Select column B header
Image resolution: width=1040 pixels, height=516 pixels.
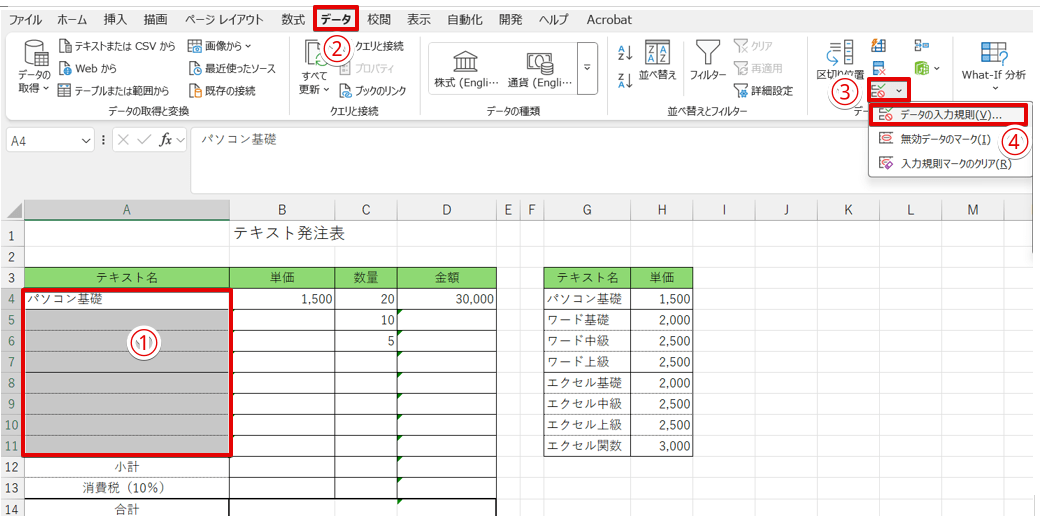click(x=282, y=211)
